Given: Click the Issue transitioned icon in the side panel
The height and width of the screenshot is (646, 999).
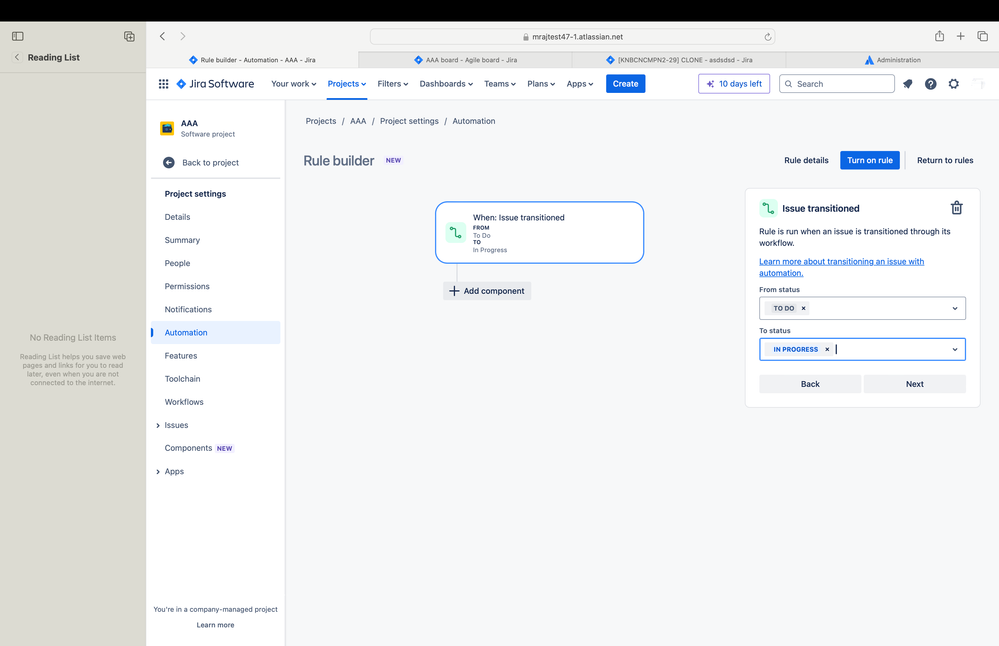Looking at the screenshot, I should [768, 208].
